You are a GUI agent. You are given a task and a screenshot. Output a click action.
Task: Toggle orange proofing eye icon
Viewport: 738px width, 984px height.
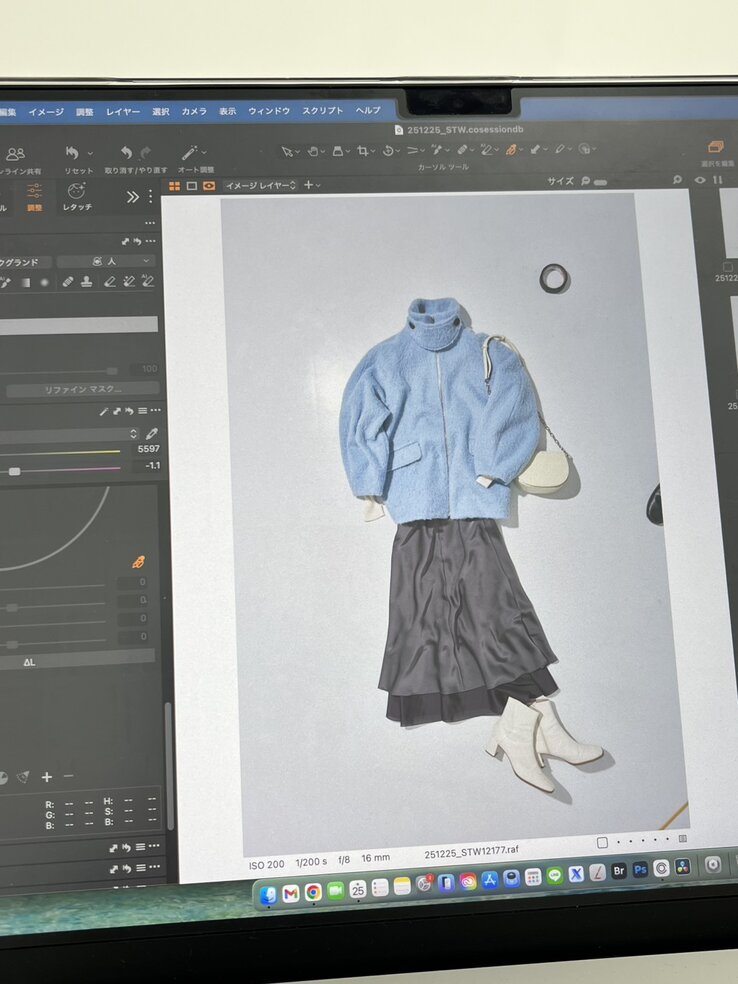coord(208,186)
